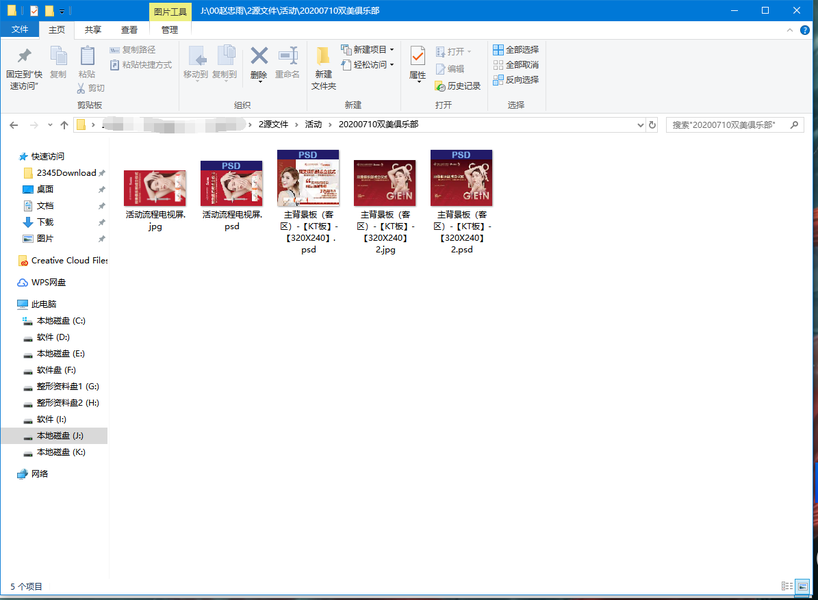Click the Refresh button in address bar

point(652,125)
